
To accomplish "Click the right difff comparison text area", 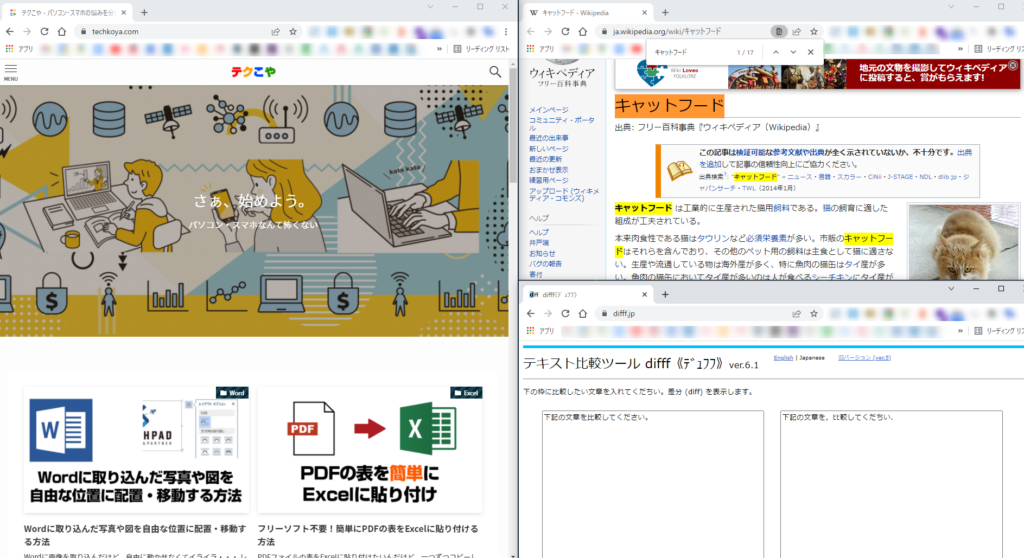I will [891, 484].
